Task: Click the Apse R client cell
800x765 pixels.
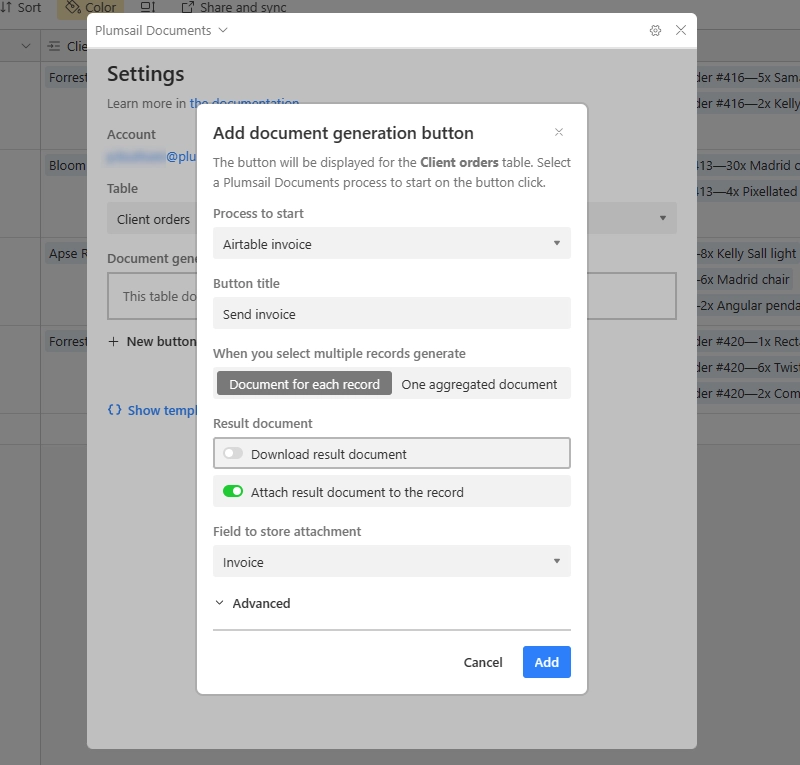Action: pyautogui.click(x=67, y=253)
